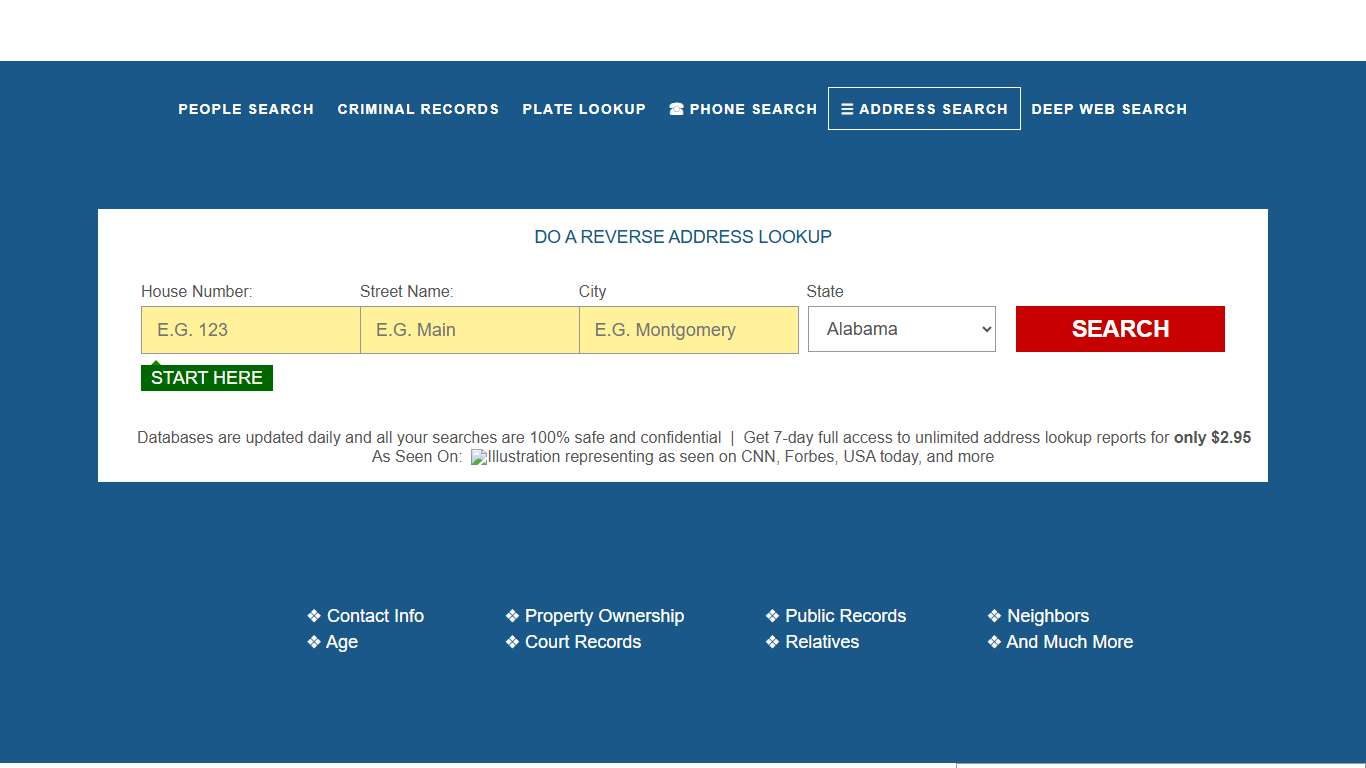Click the diamond icon before Contact Info
1366x768 pixels.
click(x=313, y=616)
